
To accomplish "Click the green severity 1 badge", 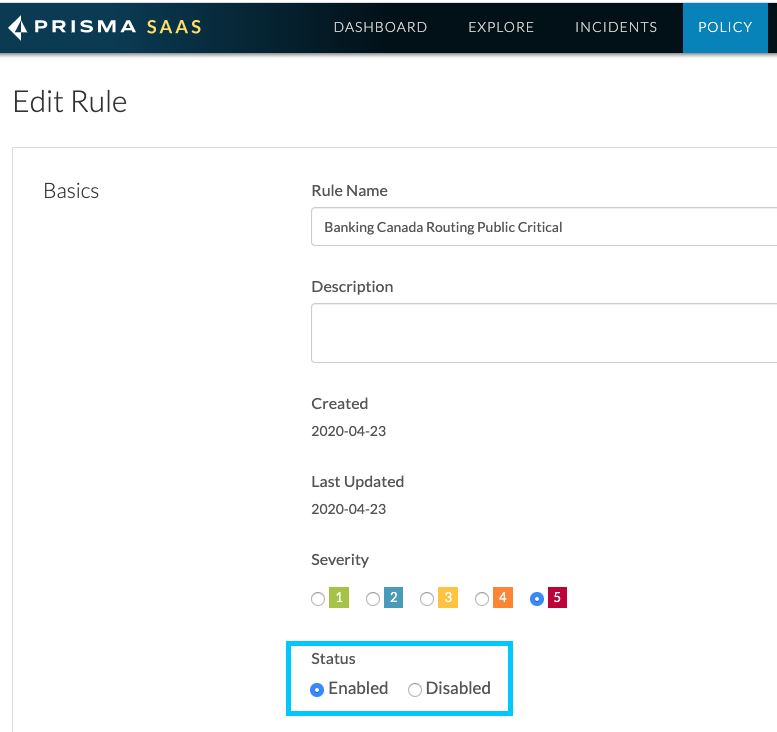I will click(x=339, y=598).
